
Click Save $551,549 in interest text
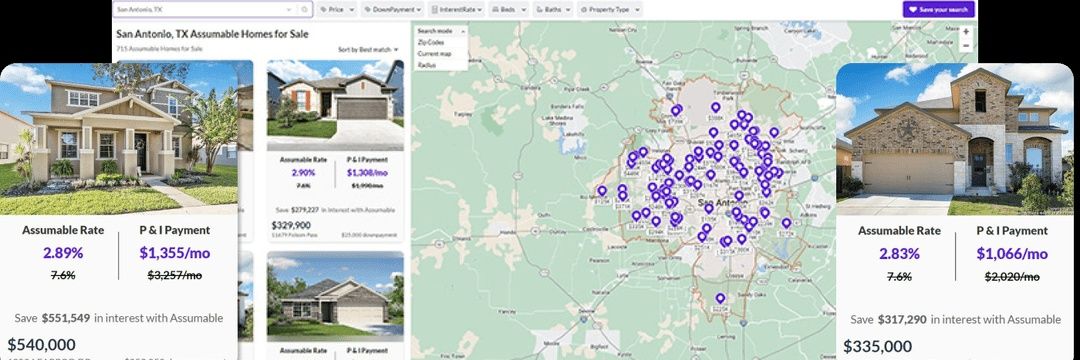(x=118, y=318)
